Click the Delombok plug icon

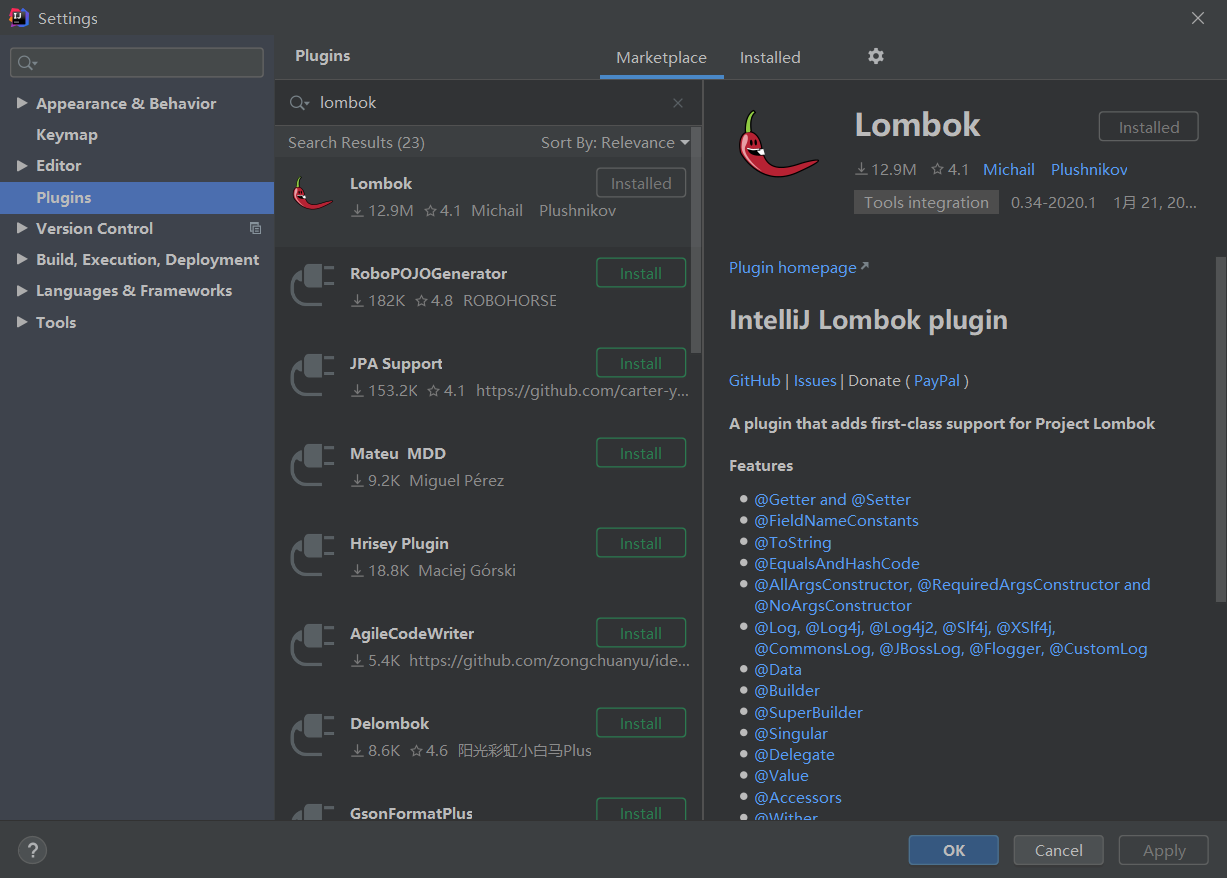(312, 734)
